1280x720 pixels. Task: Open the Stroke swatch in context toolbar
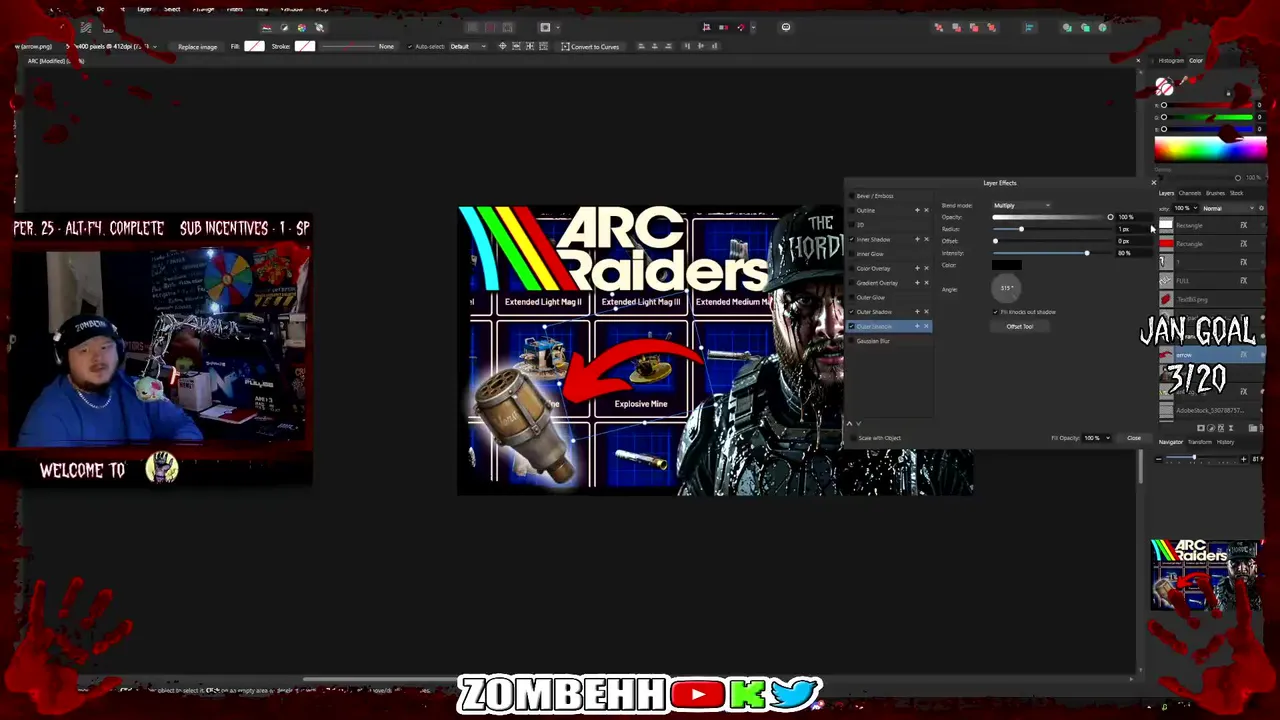pyautogui.click(x=305, y=46)
